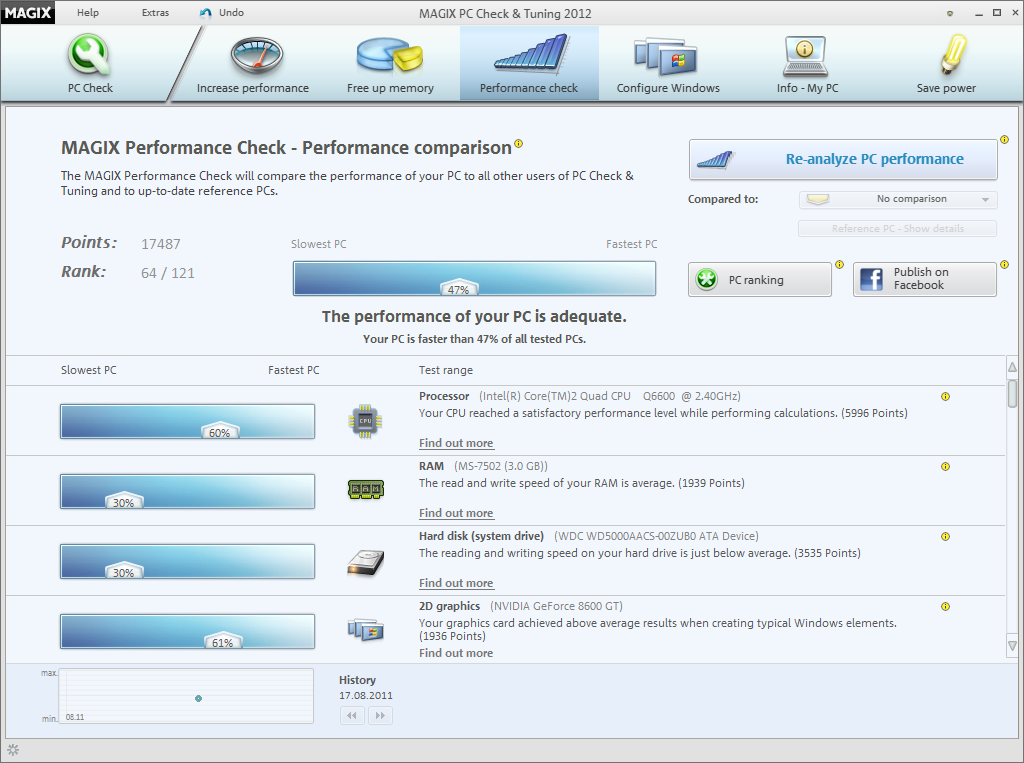Viewport: 1024px width, 763px height.
Task: Open the Help menu
Action: (88, 12)
